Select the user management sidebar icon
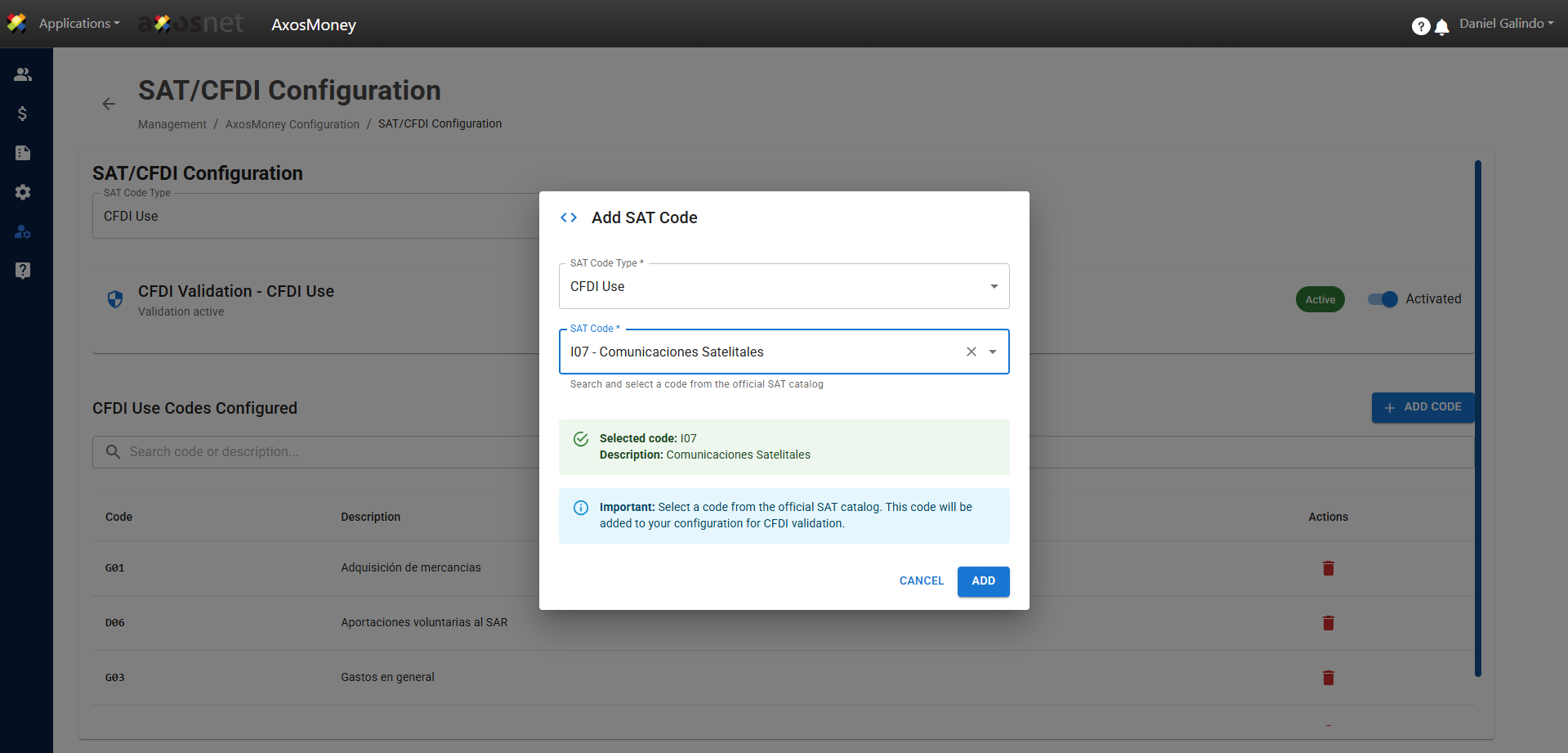Screen dimensions: 1568x753 [23, 232]
